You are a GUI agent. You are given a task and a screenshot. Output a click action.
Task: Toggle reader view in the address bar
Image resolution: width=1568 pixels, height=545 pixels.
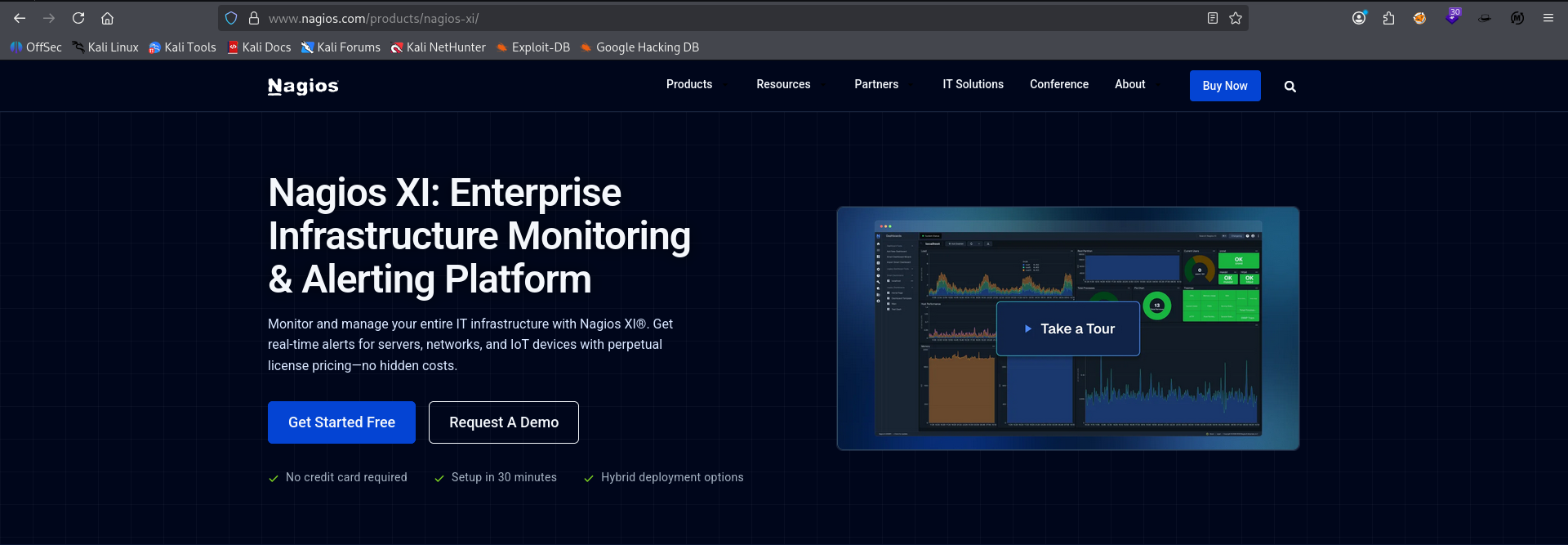pyautogui.click(x=1213, y=18)
